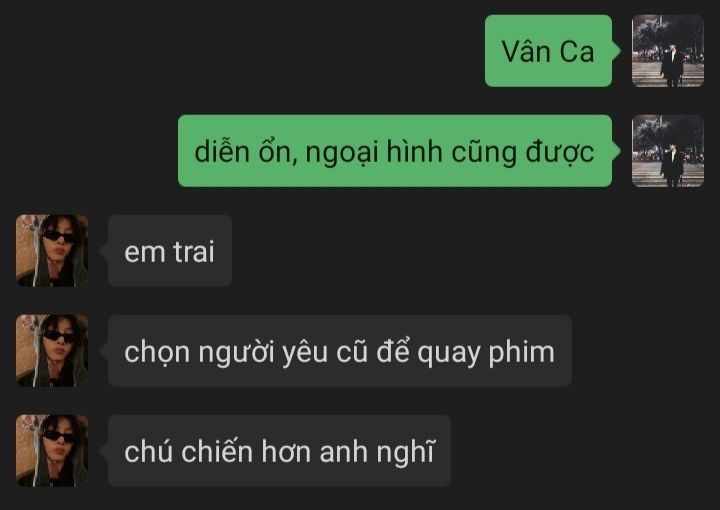This screenshot has height=510, width=720.
Task: Click the word 'nghĩ' in the last message
Action: pos(405,452)
